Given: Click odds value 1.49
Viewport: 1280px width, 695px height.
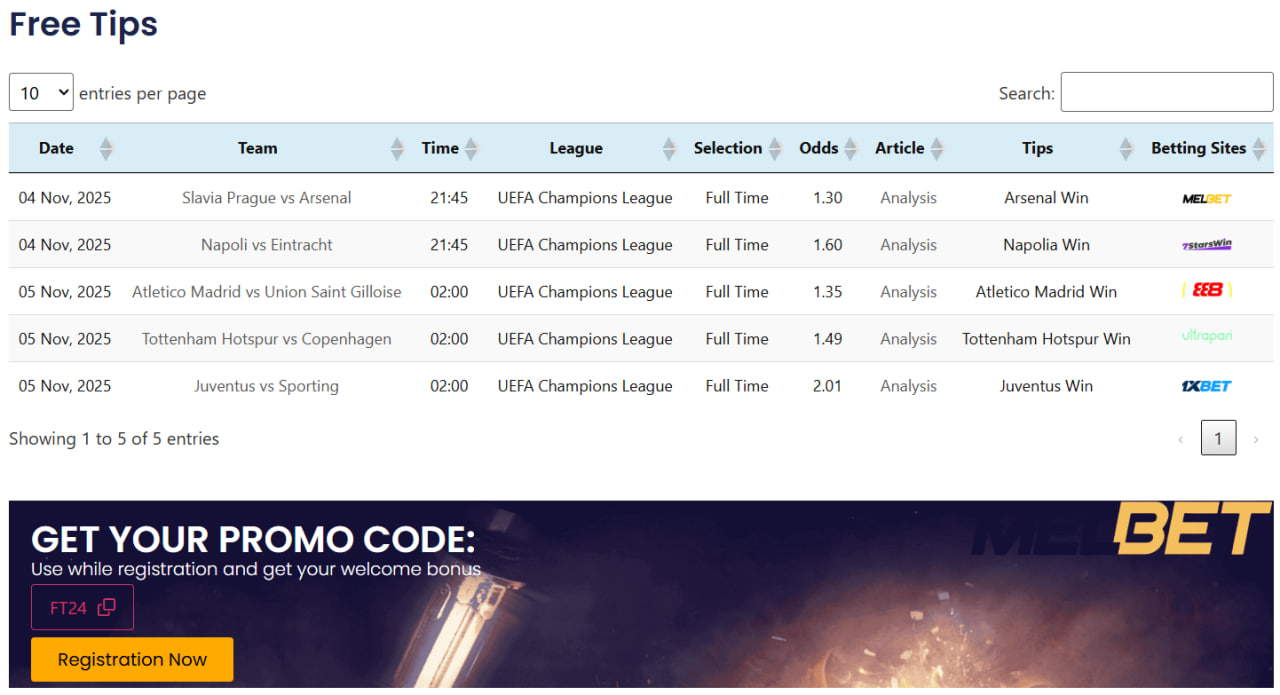Looking at the screenshot, I should tap(827, 339).
